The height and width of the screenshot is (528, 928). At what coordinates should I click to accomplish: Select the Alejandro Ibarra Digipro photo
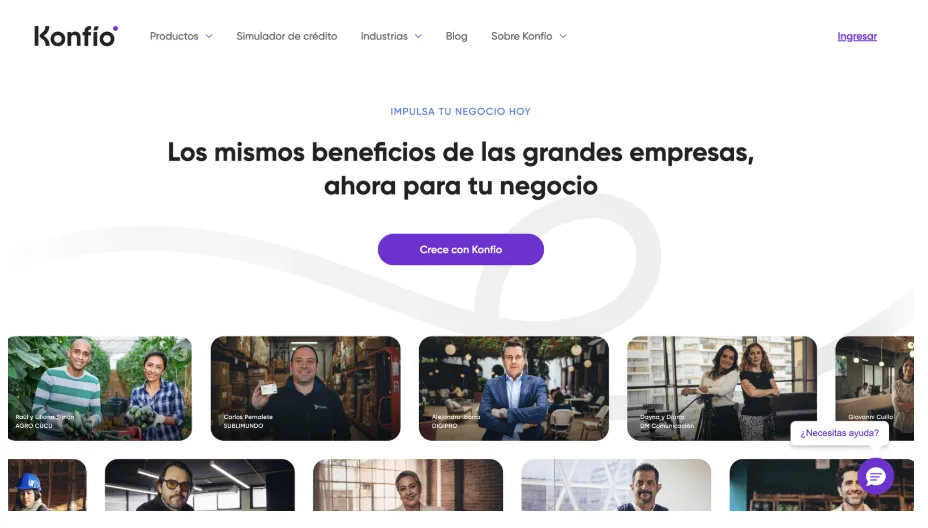[514, 388]
